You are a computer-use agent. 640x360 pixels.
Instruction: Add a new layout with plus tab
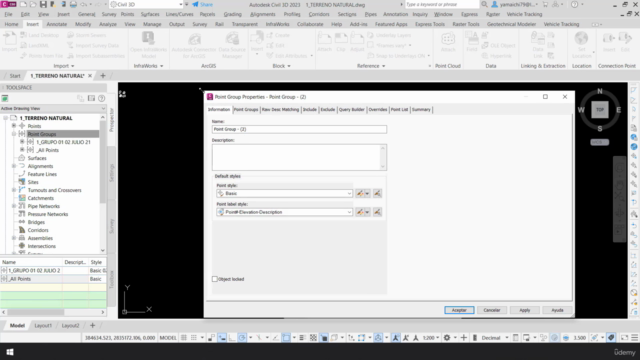[92, 326]
